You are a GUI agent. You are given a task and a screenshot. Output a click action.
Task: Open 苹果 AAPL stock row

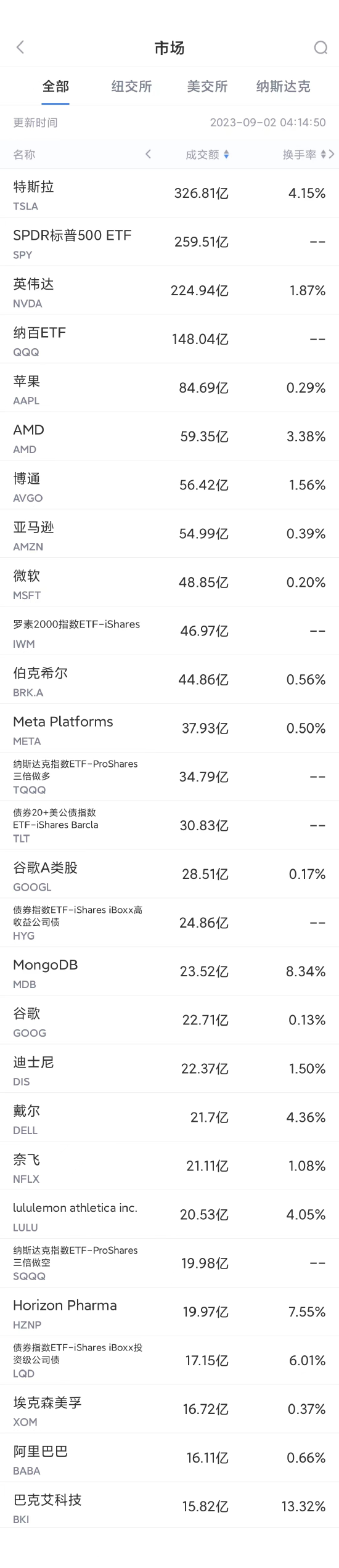pyautogui.click(x=169, y=388)
